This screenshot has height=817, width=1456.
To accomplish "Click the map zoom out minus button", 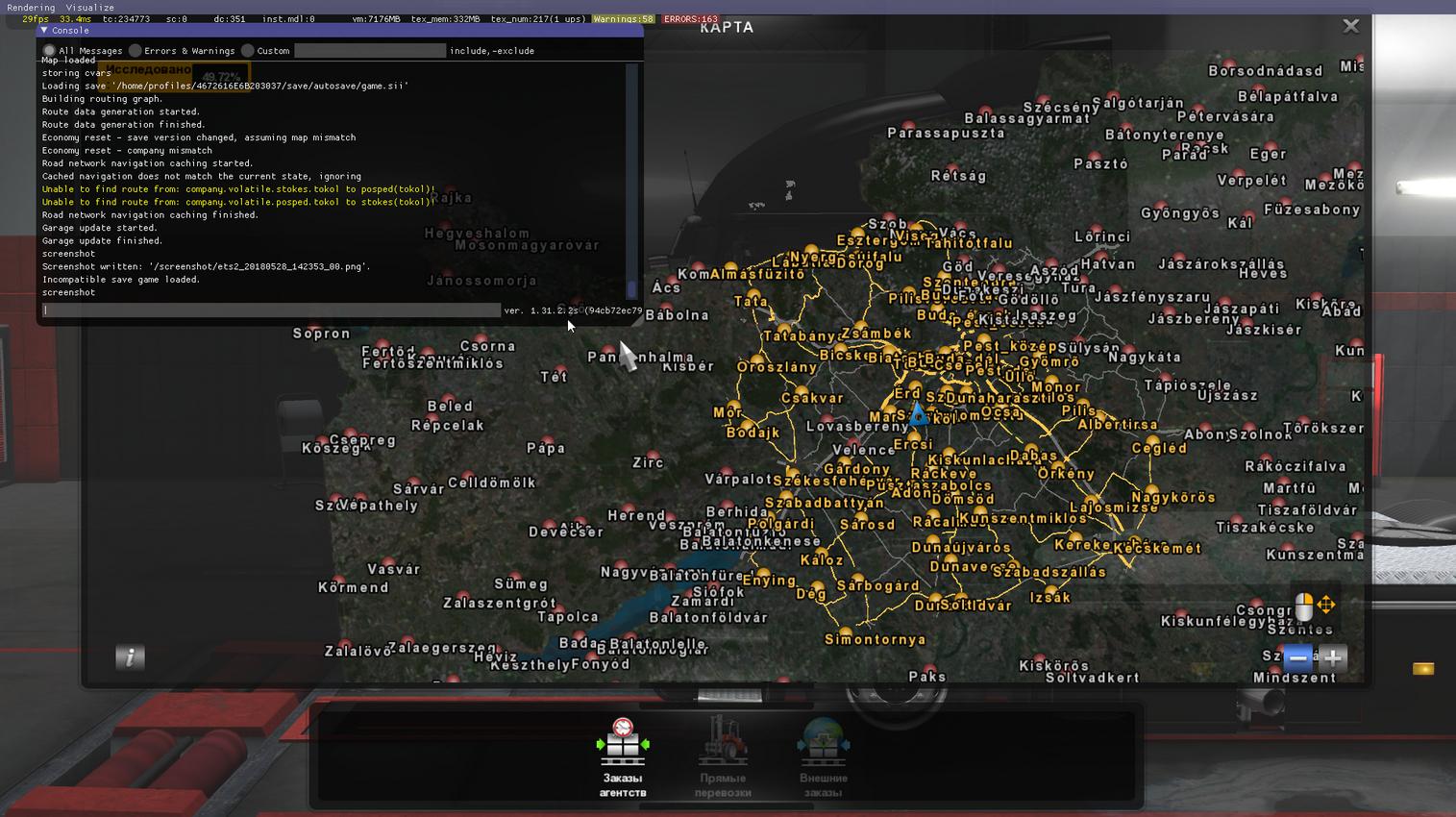I will pos(1297,658).
